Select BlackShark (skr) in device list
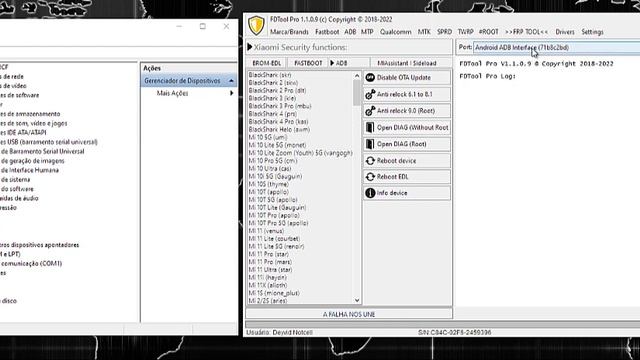640x360 pixels. click(x=270, y=75)
